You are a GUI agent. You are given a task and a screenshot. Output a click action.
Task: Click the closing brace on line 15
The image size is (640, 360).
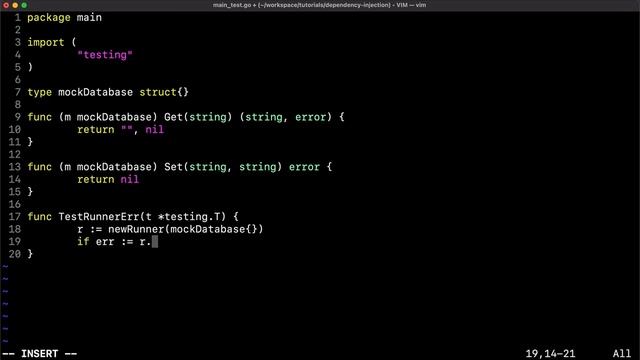30,192
